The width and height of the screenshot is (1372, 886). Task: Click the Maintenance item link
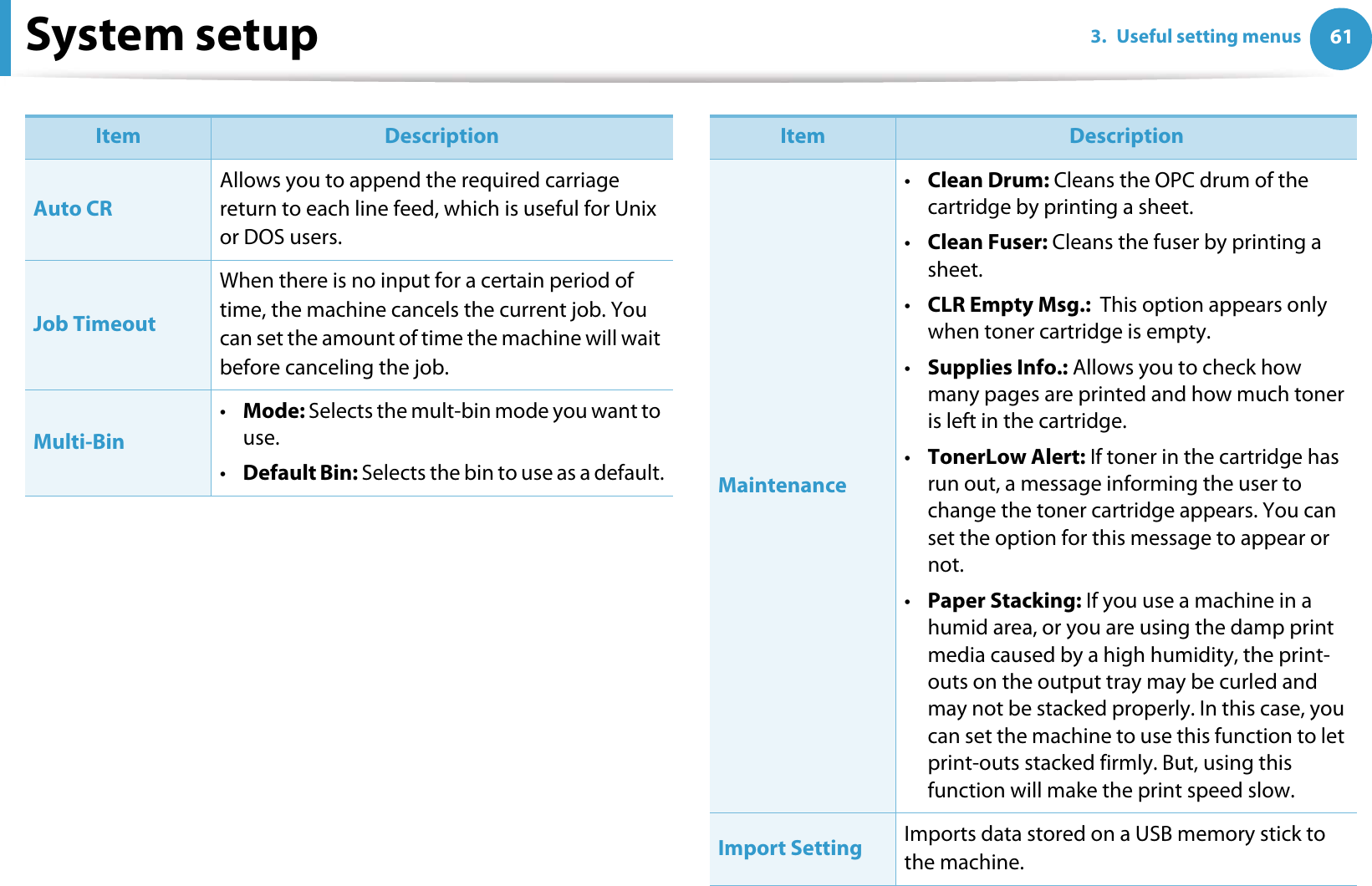782,486
